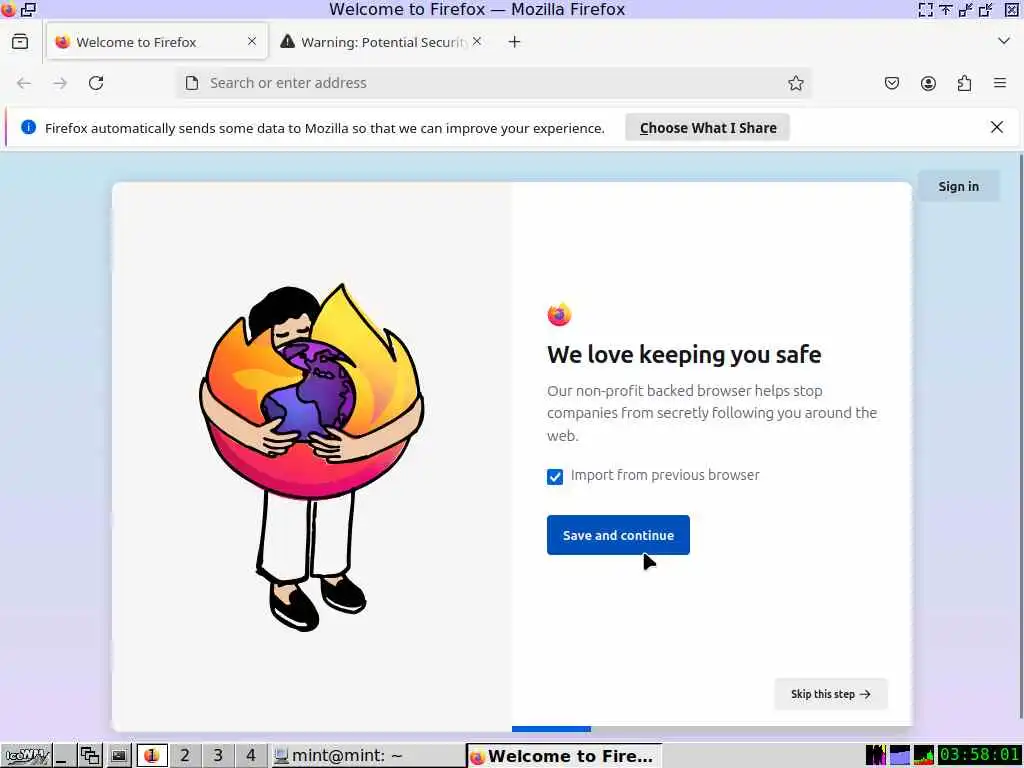Screen dimensions: 1024x768
Task: Click the heading 'We love keeping you safe'
Action: click(x=684, y=355)
